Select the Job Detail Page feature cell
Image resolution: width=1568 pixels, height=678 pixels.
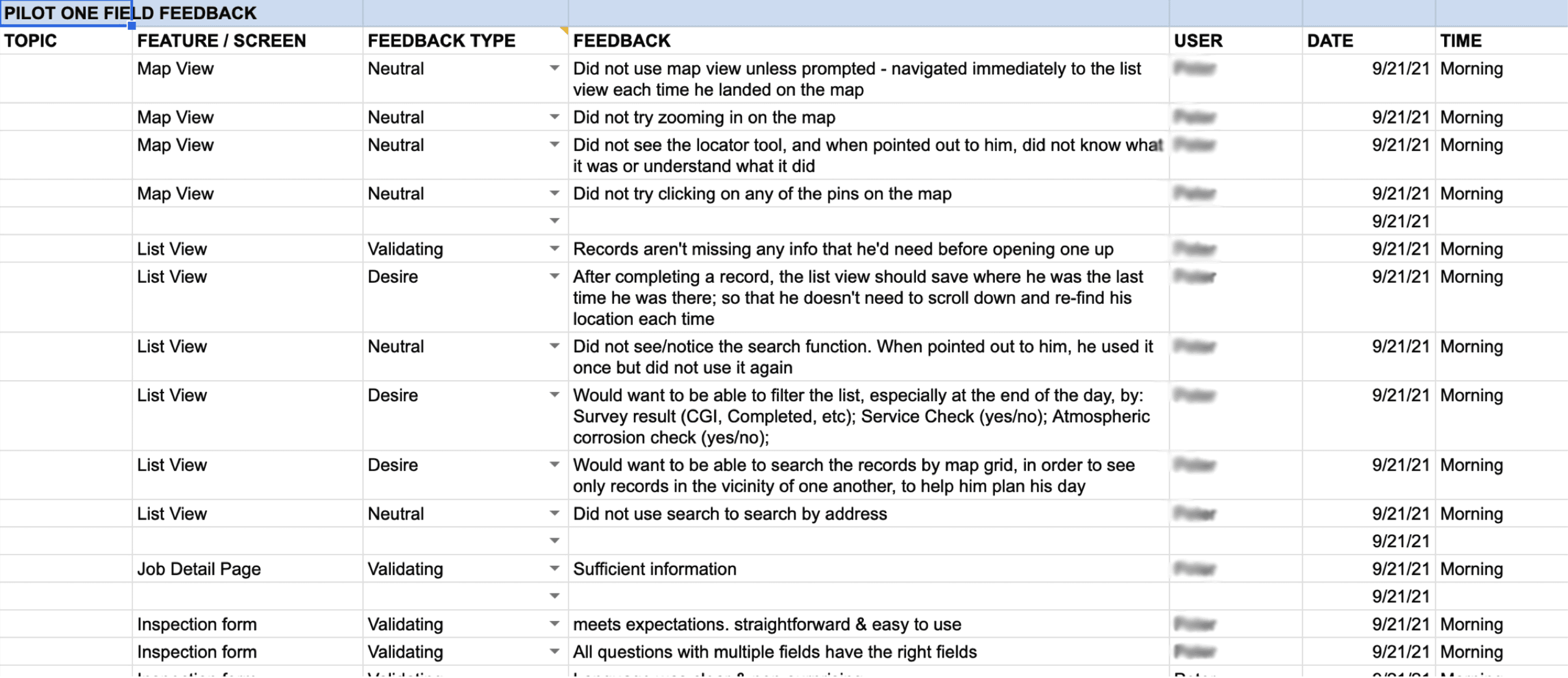(247, 569)
